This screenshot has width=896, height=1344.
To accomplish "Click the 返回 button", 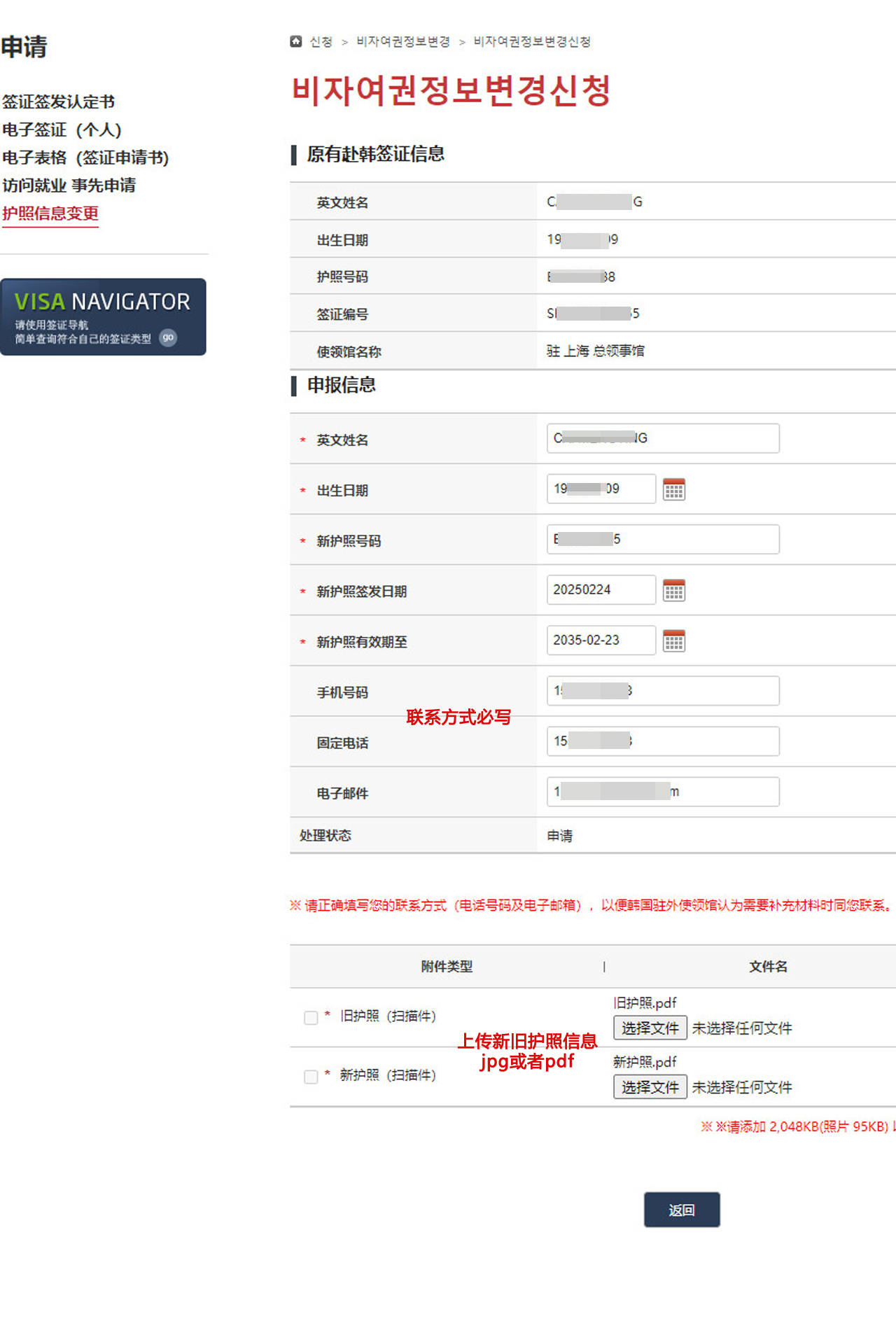I will click(x=682, y=1210).
